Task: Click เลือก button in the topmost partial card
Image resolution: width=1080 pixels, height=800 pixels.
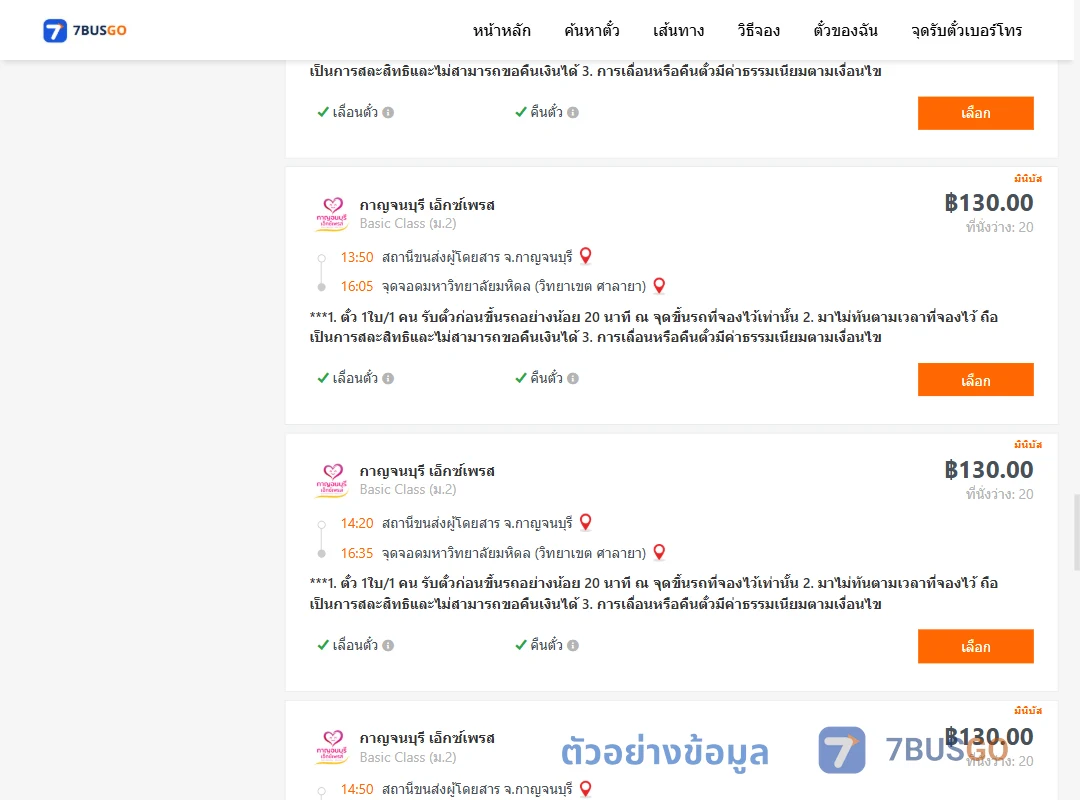Action: coord(975,113)
